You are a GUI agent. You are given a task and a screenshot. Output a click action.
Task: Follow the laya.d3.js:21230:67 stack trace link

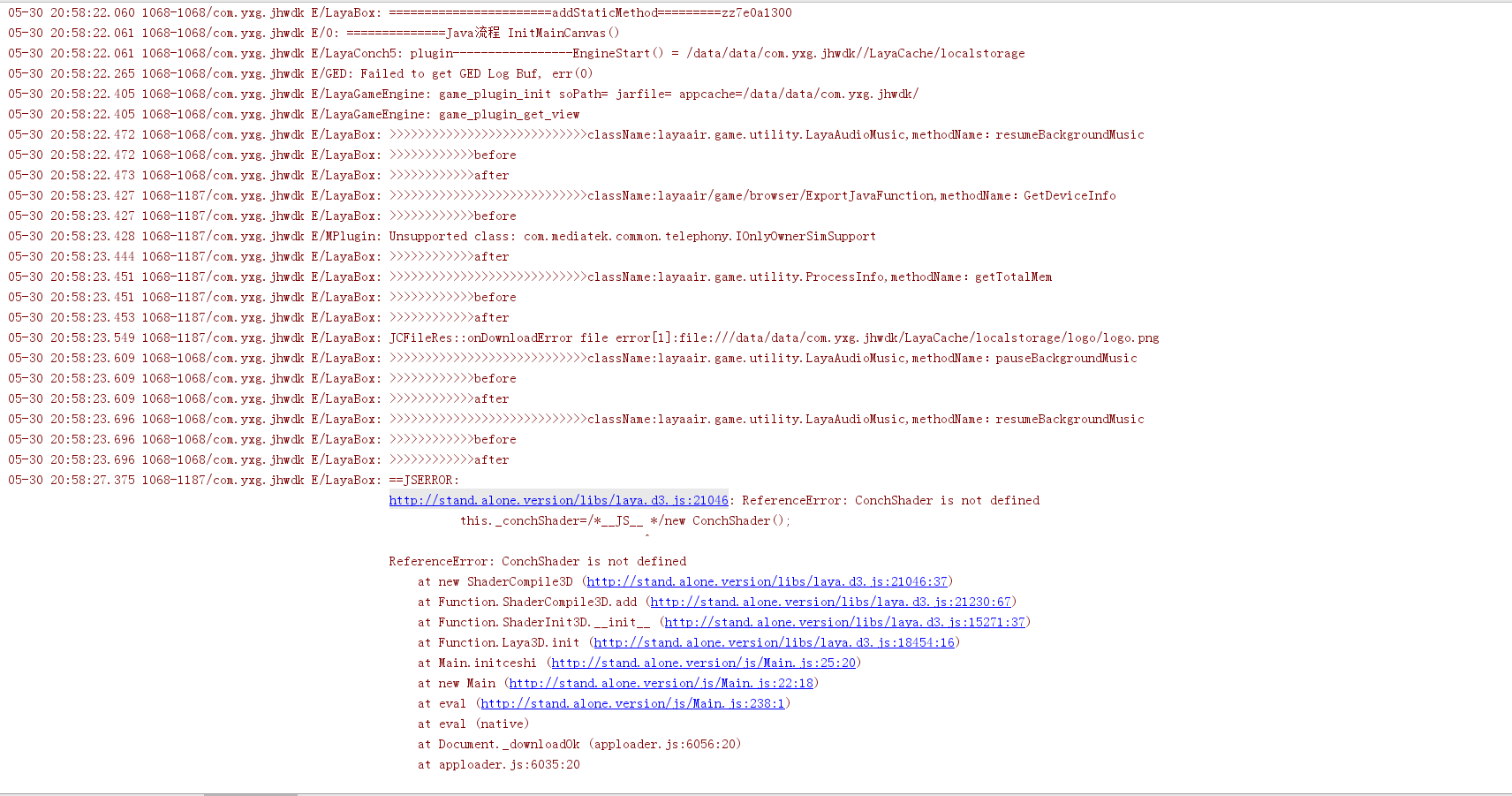[830, 603]
